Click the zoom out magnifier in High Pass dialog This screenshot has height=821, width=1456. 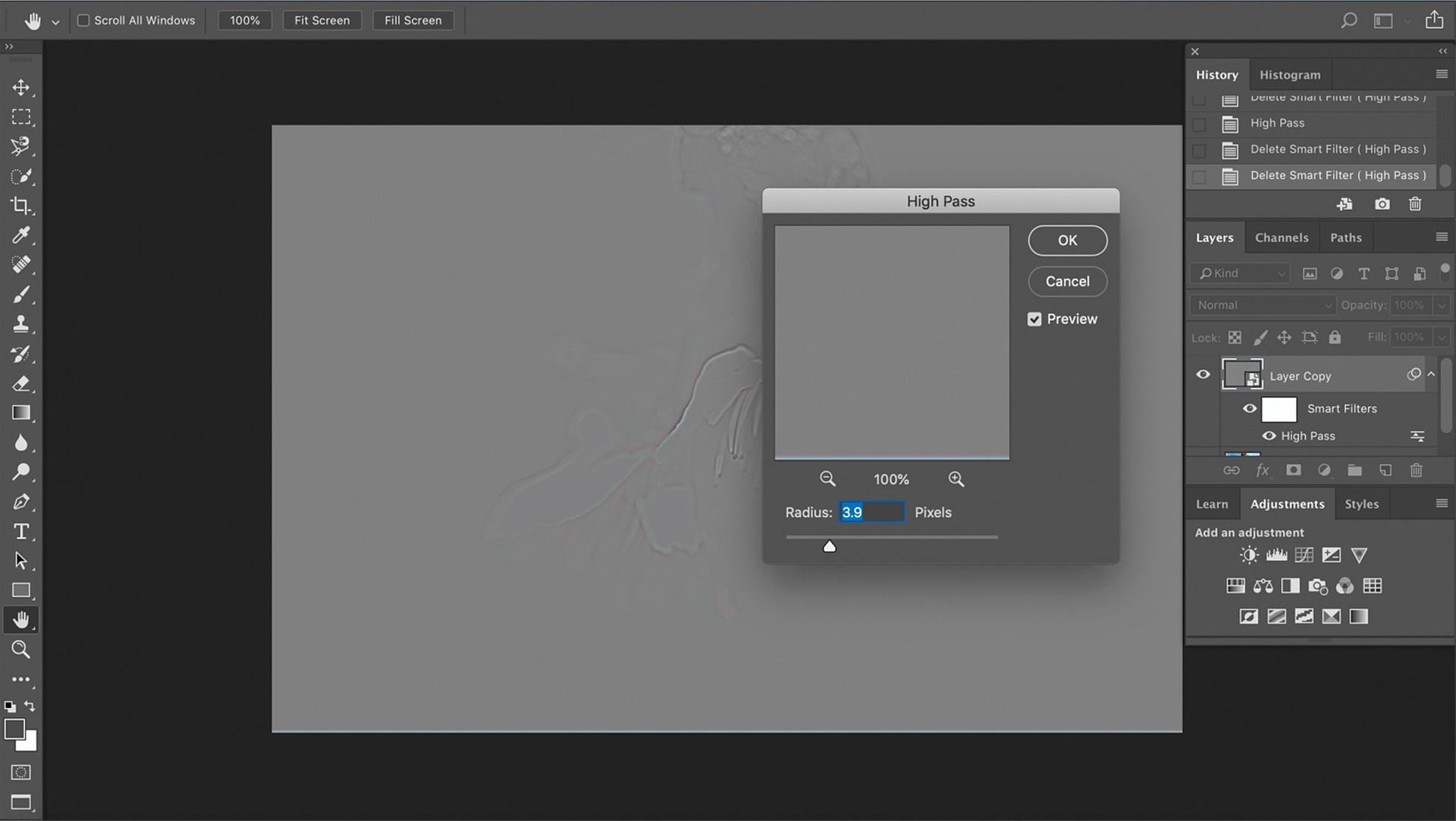click(x=827, y=478)
